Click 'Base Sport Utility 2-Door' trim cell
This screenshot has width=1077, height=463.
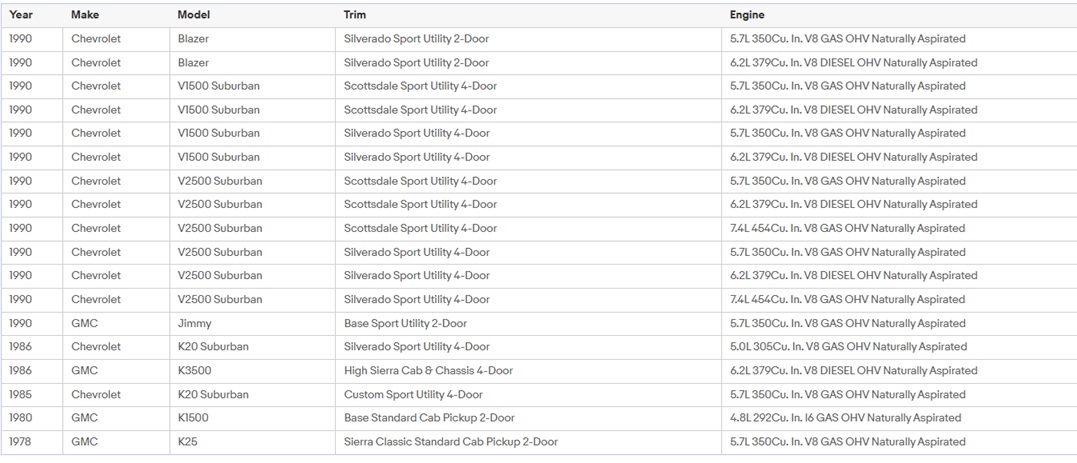[405, 324]
